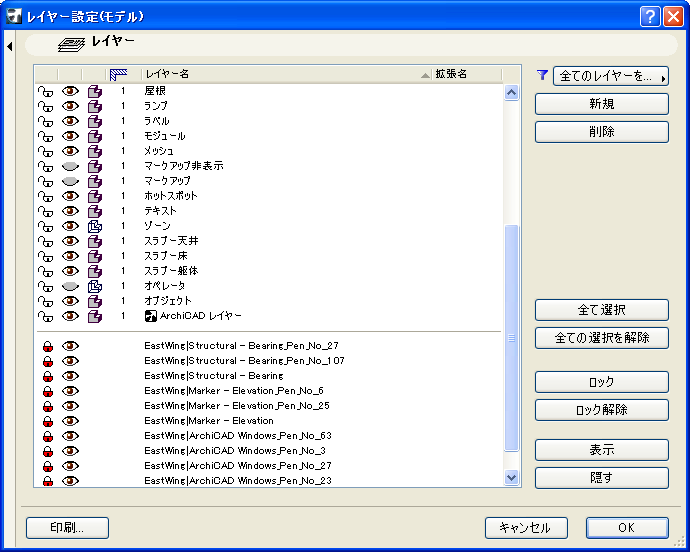
Task: Hide the ラベル layer via eye icon
Action: (70, 121)
